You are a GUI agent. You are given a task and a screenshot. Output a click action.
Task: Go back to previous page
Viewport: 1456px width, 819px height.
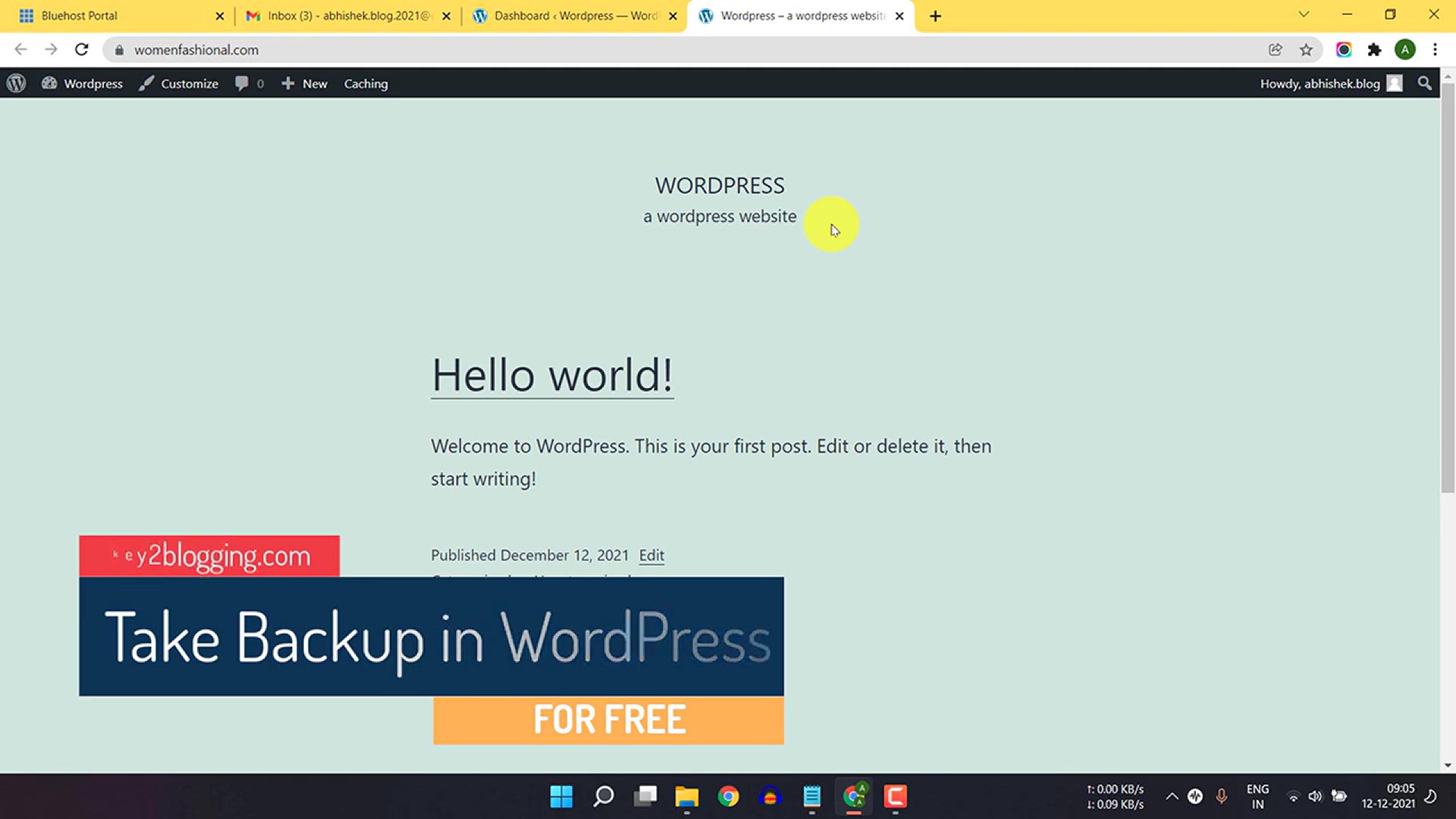pyautogui.click(x=20, y=49)
